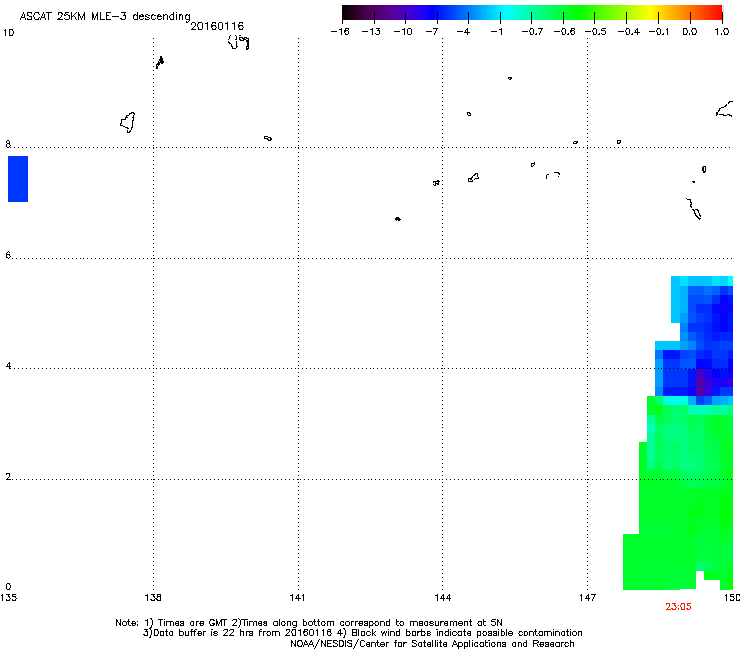Click the longitude label 138
The image size is (740, 650).
pos(153,598)
